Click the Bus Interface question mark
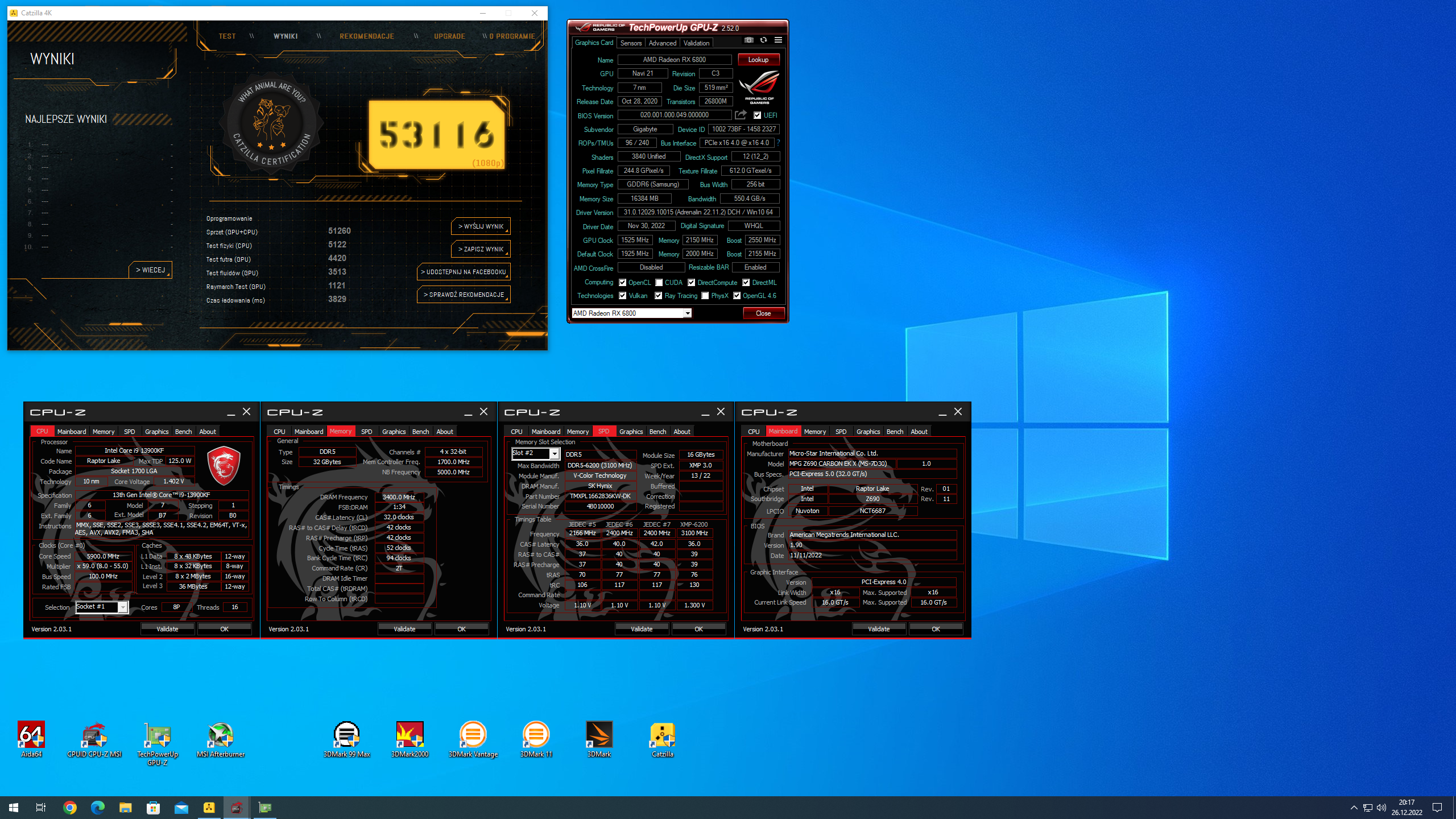This screenshot has width=1456, height=819. (778, 143)
